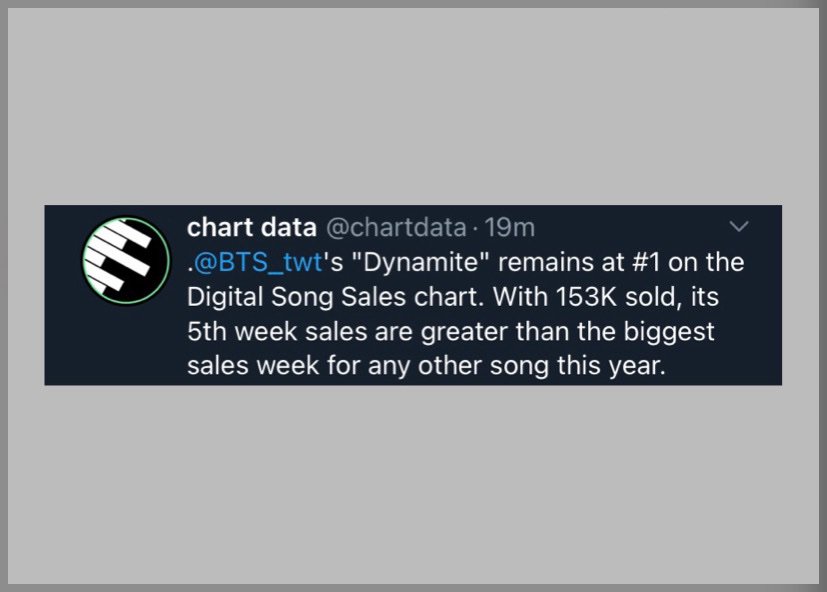Click gray background below the tweet
Image resolution: width=827 pixels, height=592 pixels.
coord(414,483)
